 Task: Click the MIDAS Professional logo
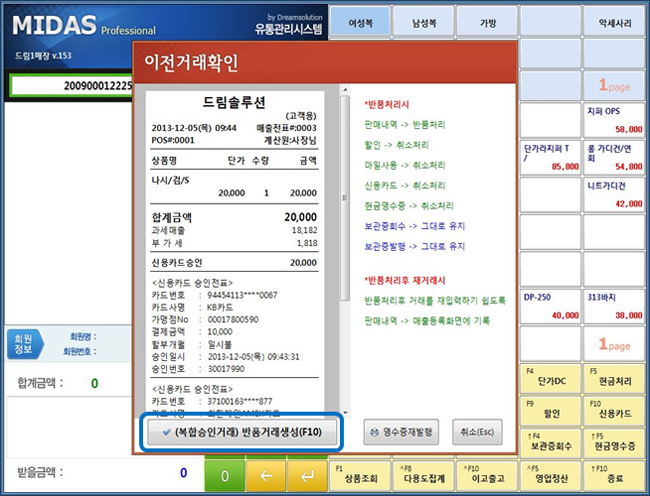click(x=84, y=26)
